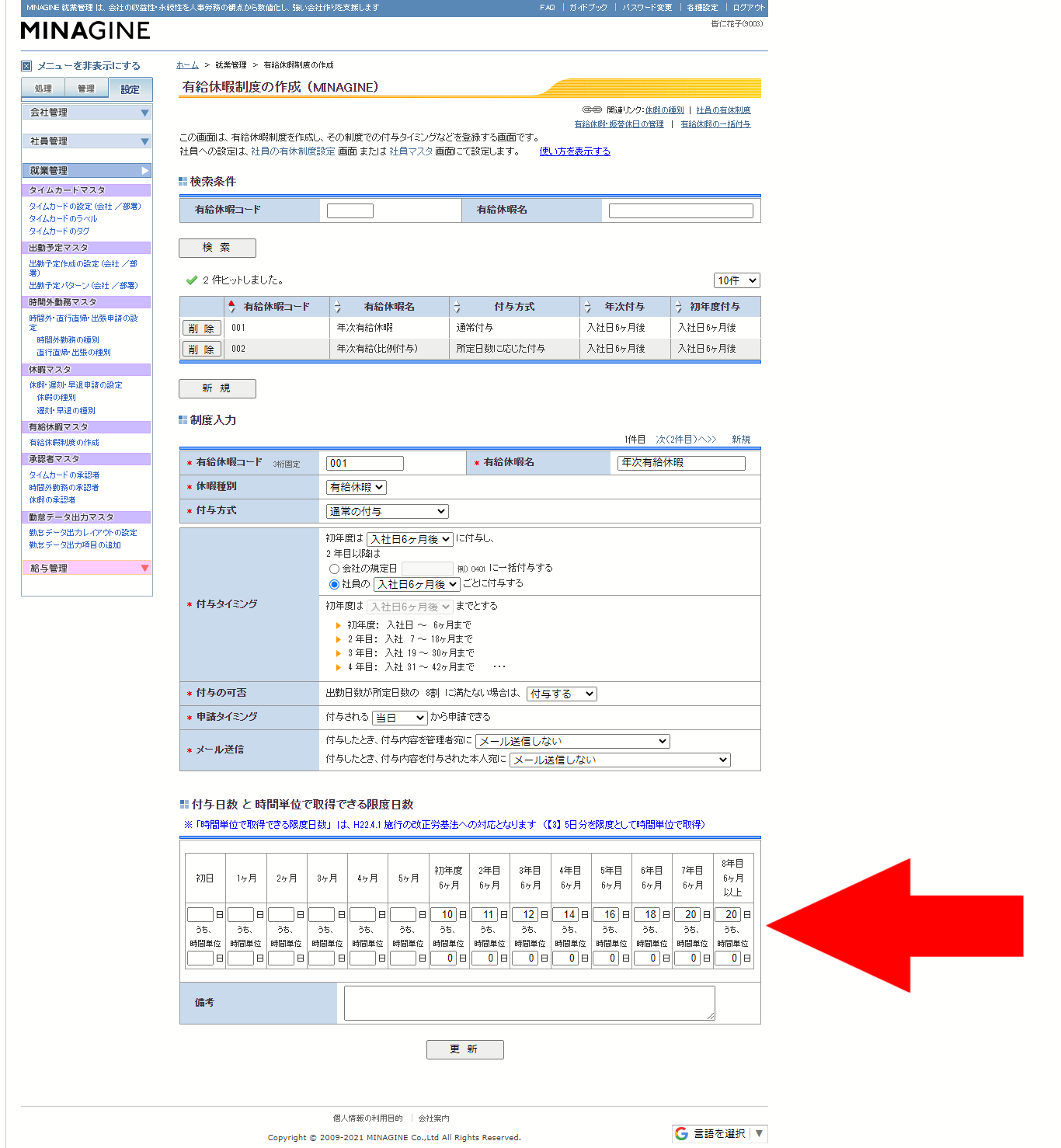Viewport: 1061px width, 1148px height.
Task: Click 削除 button for row 001
Action: click(x=201, y=329)
